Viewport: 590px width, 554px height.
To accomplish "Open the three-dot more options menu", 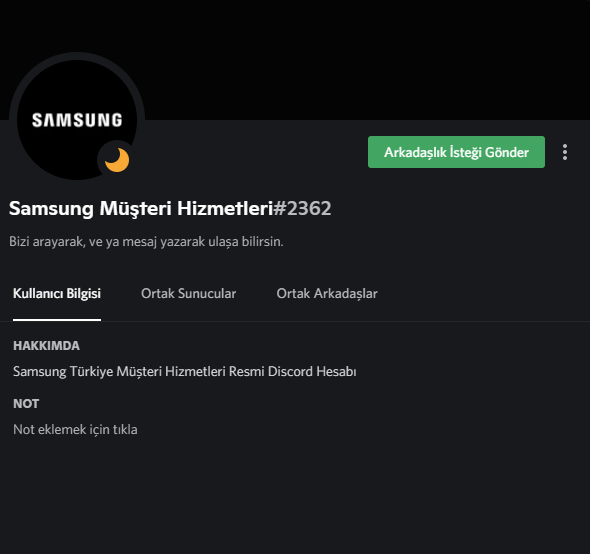I will 565,152.
